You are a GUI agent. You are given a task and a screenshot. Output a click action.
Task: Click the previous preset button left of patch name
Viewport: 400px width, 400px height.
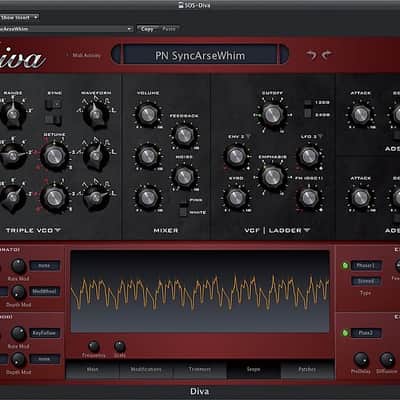pyautogui.click(x=116, y=55)
